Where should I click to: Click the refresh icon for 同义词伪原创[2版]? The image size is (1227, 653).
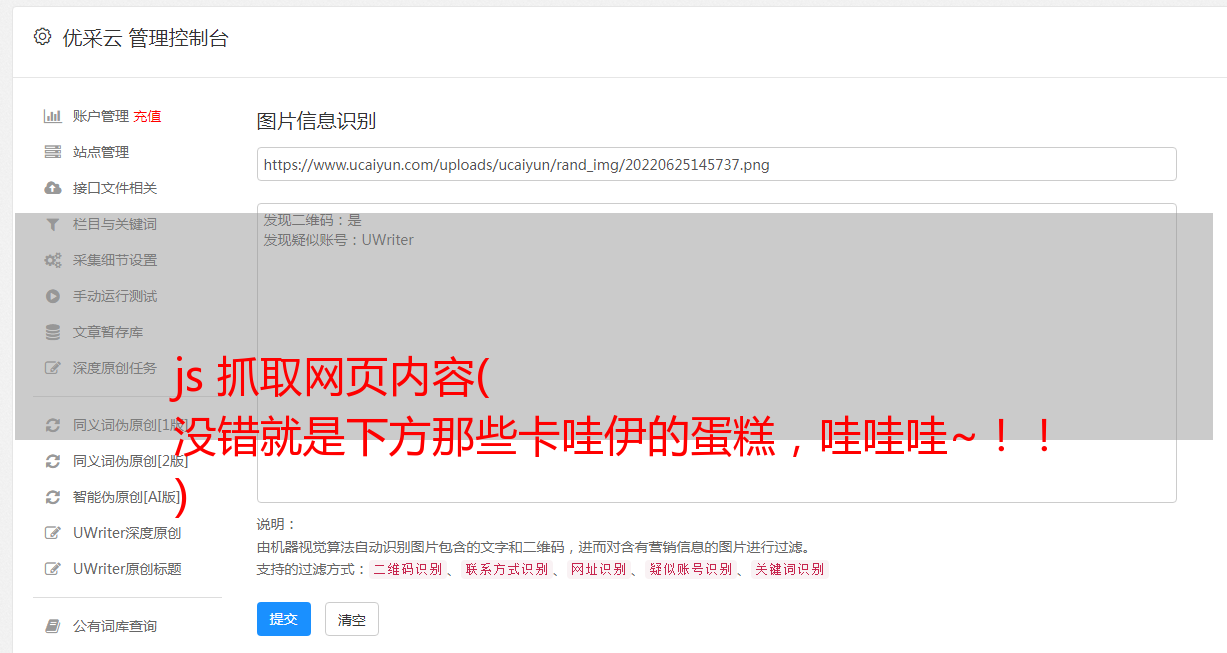click(53, 461)
